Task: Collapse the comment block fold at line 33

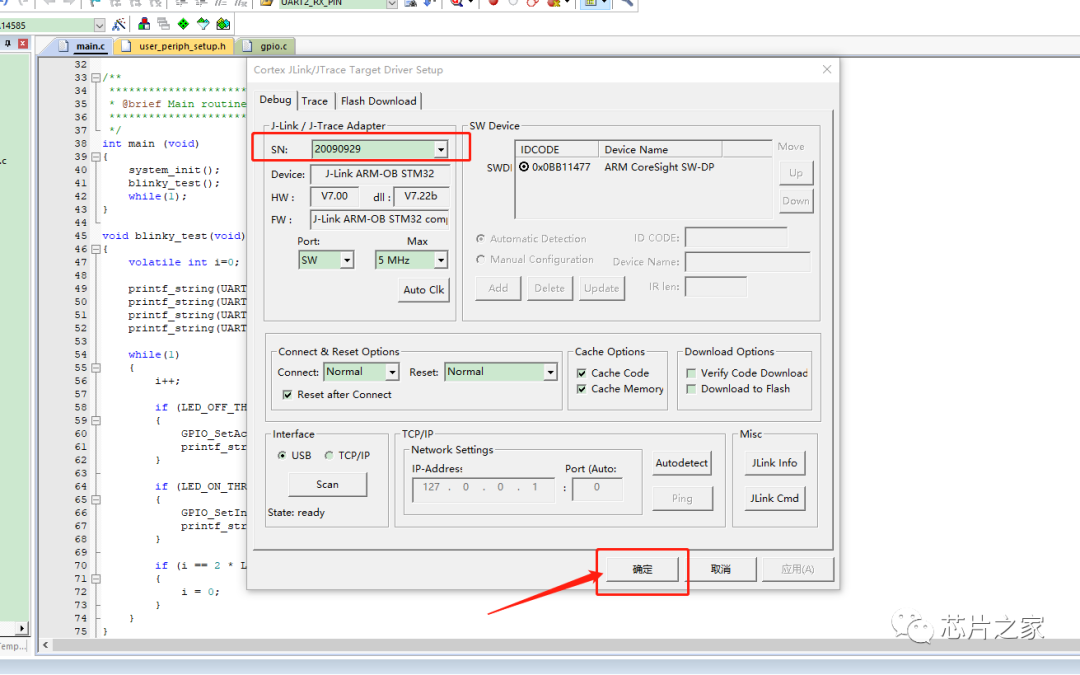Action: (x=95, y=78)
